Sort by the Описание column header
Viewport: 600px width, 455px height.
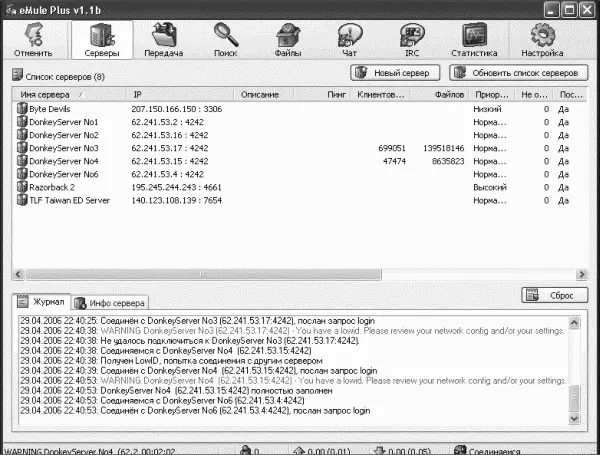264,95
